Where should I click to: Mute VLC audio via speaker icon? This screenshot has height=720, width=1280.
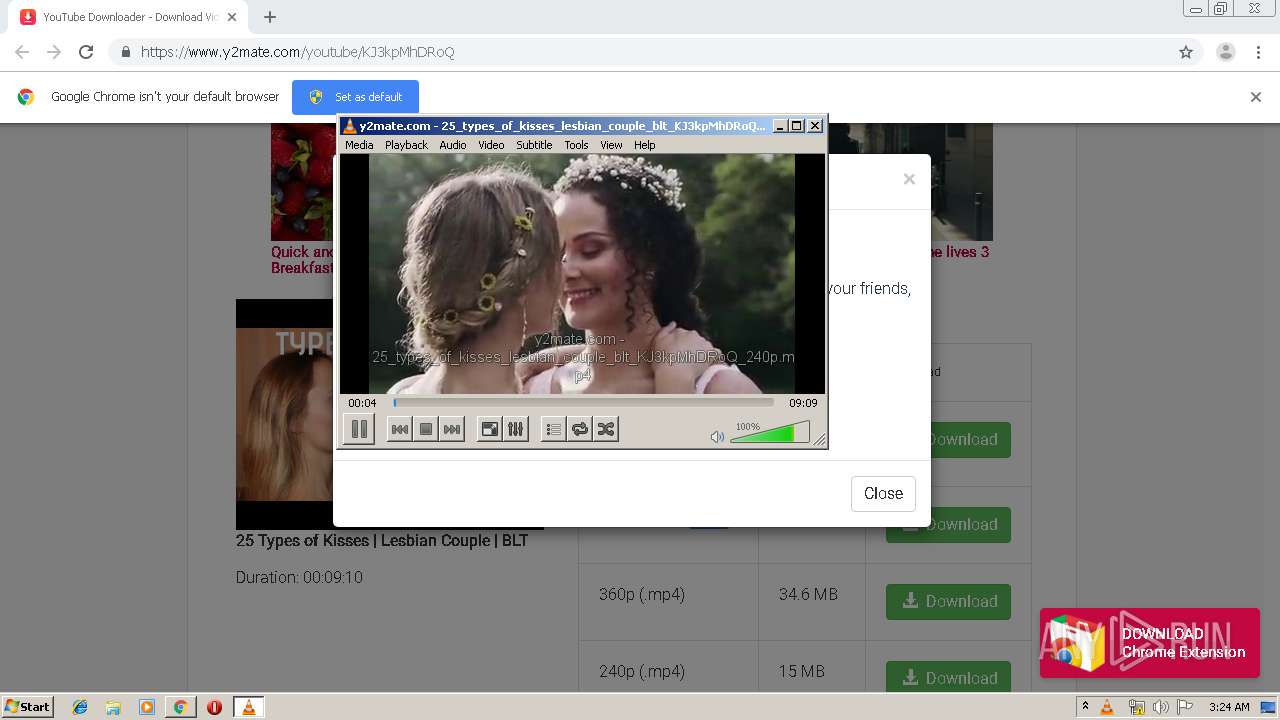point(717,437)
